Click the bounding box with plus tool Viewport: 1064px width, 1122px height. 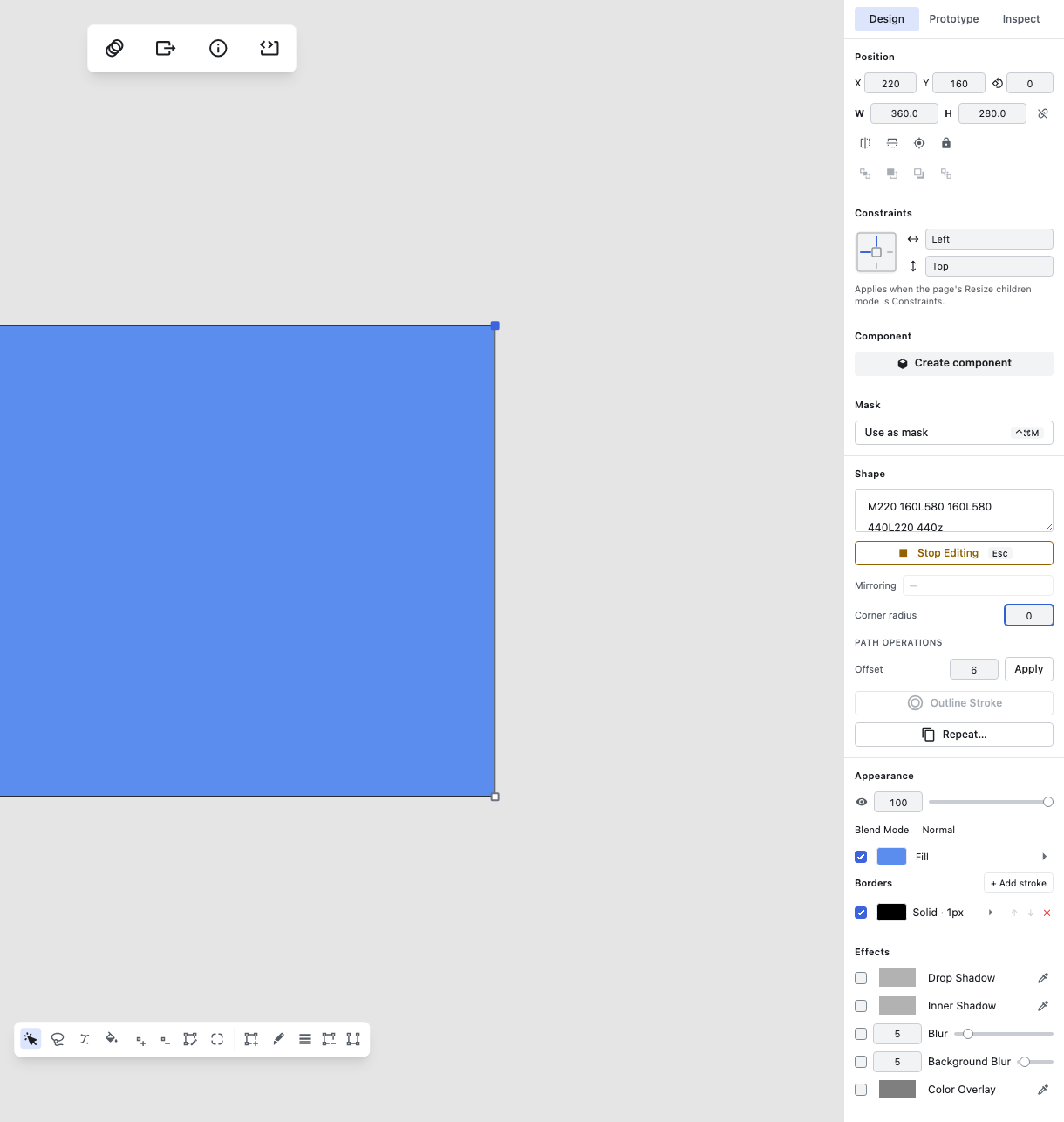[x=251, y=1039]
